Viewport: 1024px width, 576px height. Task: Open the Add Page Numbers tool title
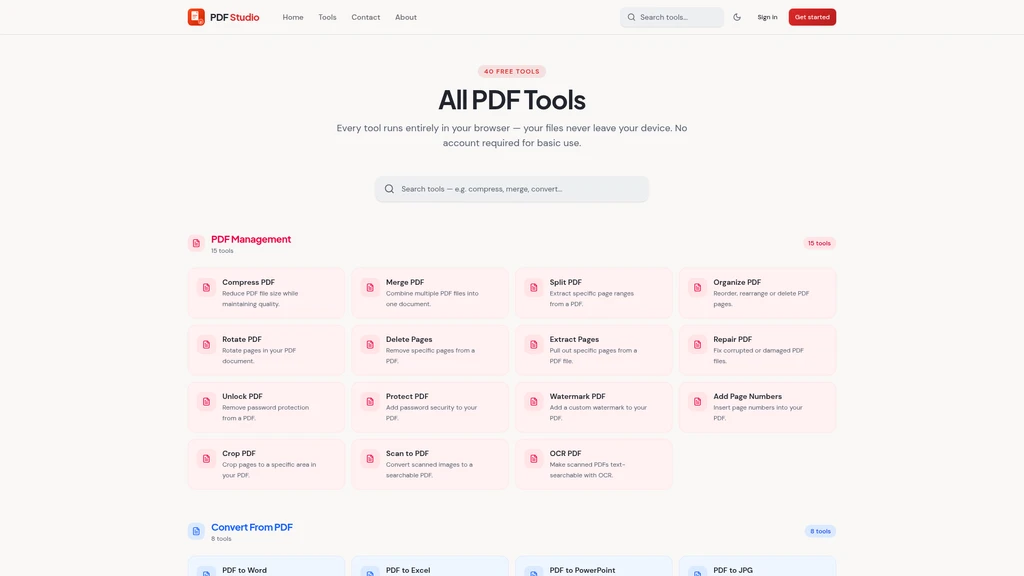pyautogui.click(x=747, y=396)
